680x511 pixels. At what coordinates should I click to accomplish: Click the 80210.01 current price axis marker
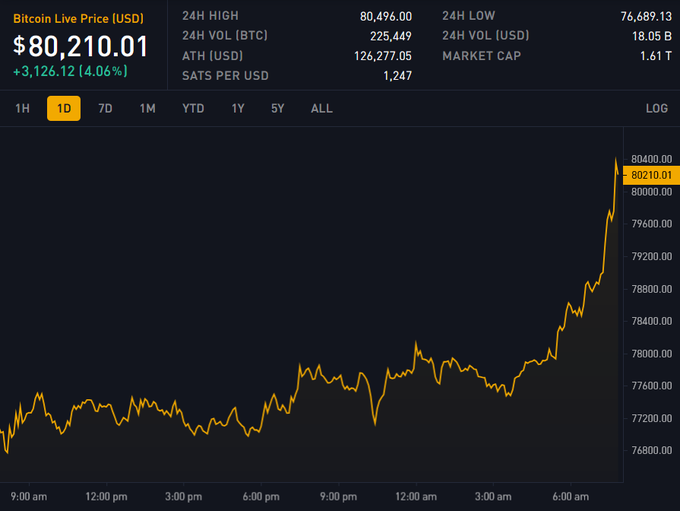click(651, 175)
